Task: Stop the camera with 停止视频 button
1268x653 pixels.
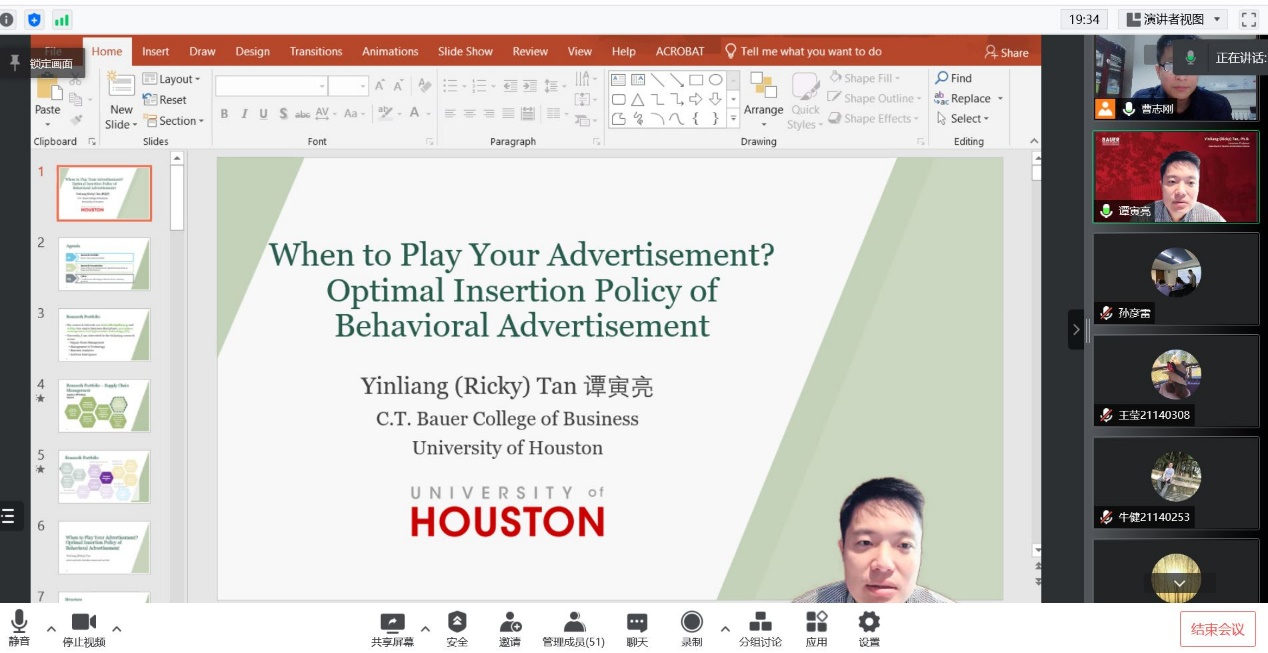Action: click(84, 628)
